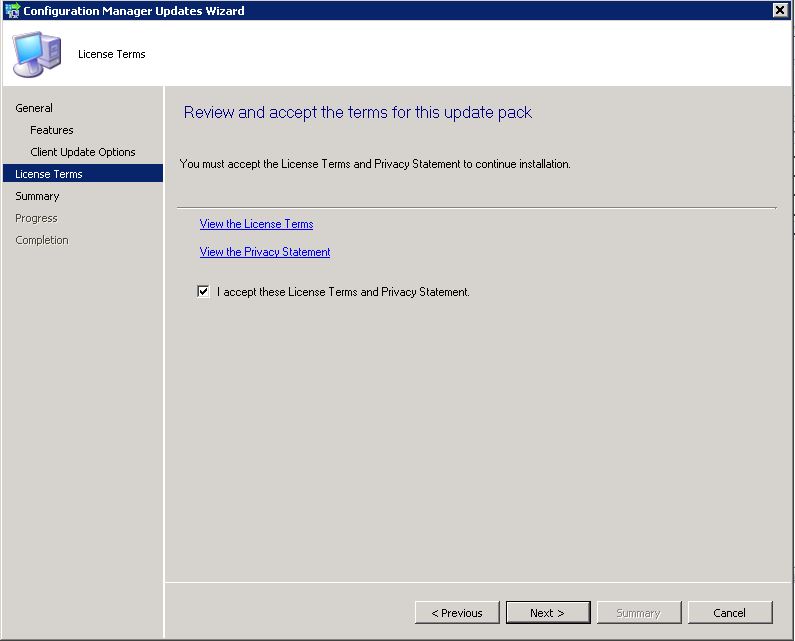
Task: Click the License Terms page header title
Action: click(112, 54)
